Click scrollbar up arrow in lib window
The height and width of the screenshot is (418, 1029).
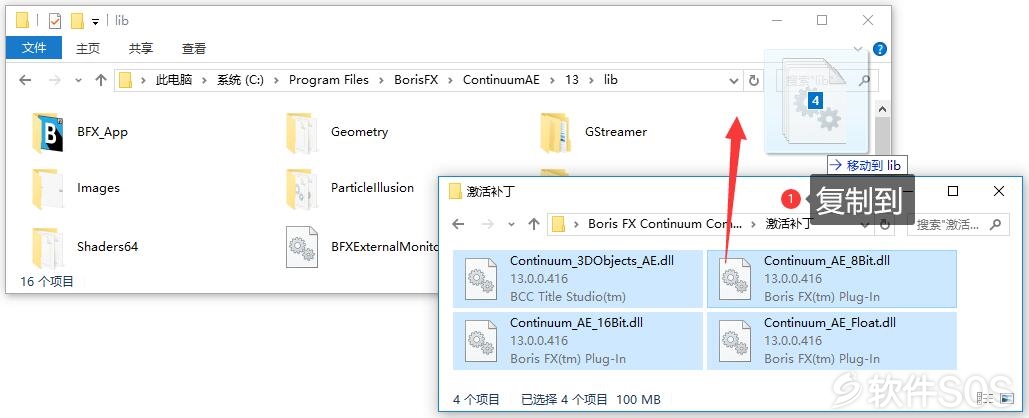[x=883, y=110]
